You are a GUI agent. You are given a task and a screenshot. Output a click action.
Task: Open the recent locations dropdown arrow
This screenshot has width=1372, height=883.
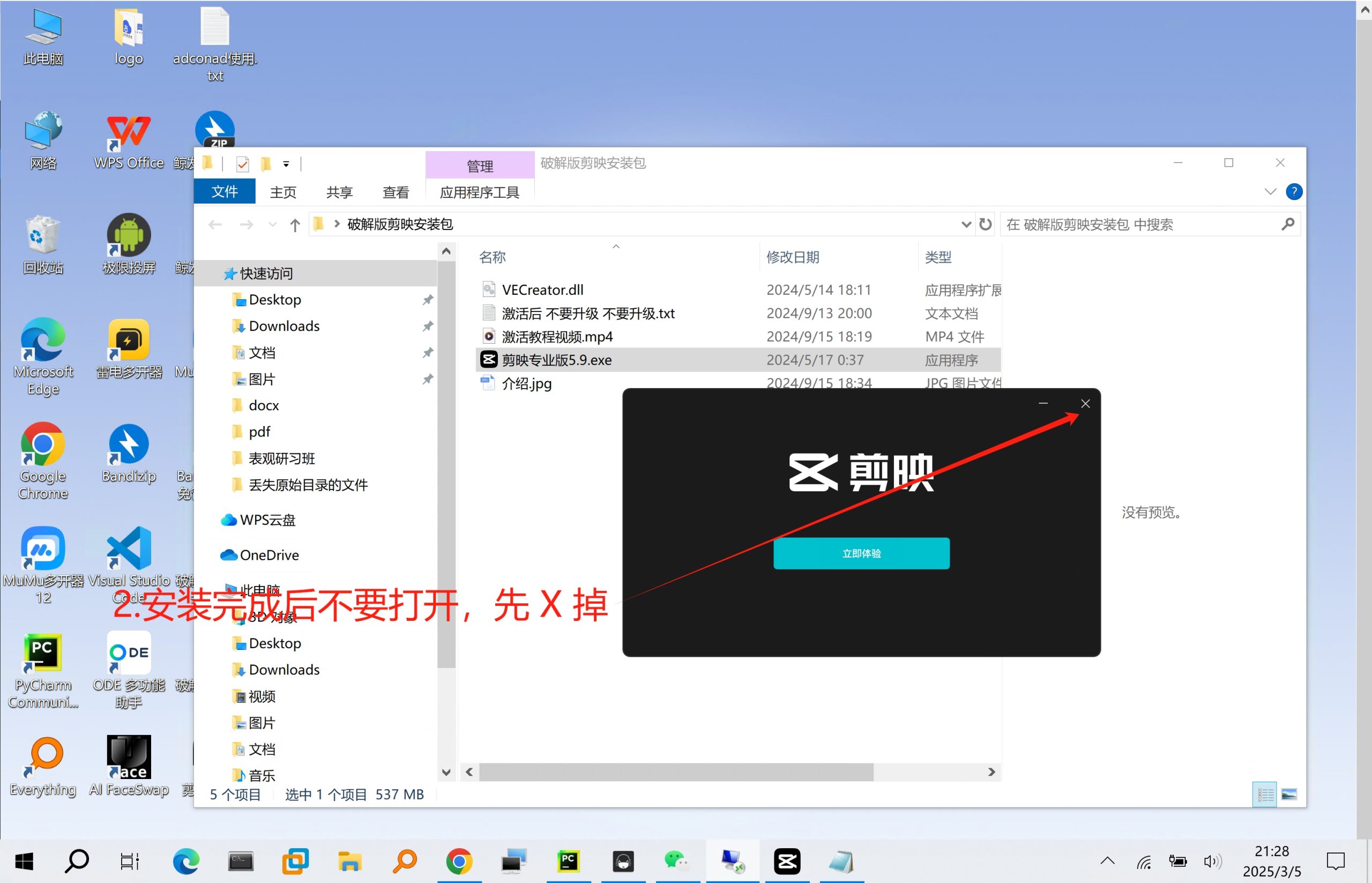pos(273,225)
